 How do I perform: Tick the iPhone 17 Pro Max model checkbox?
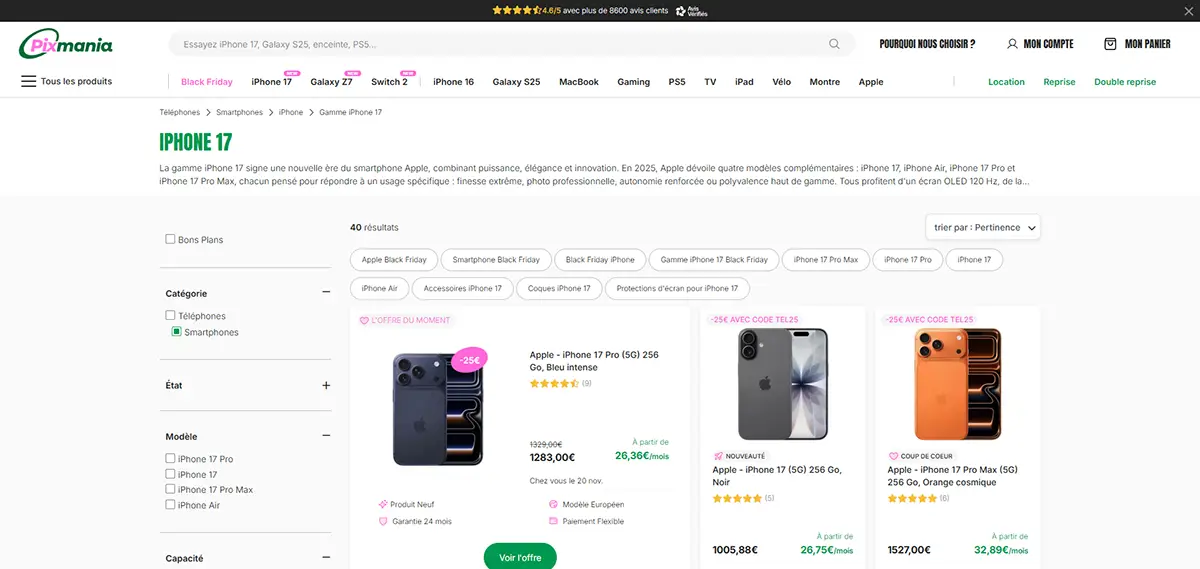[170, 490]
